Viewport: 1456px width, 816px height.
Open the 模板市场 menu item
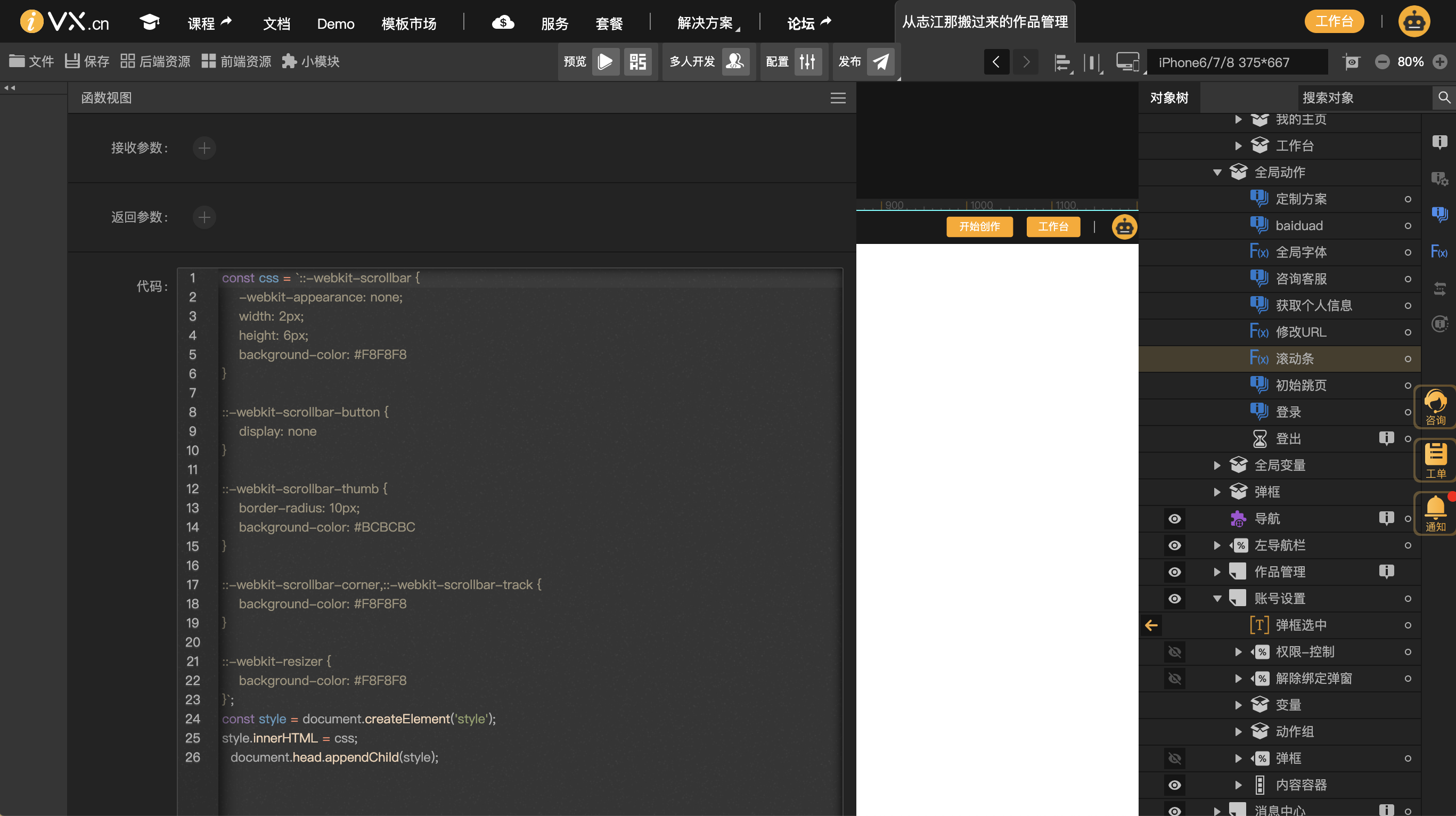point(408,24)
